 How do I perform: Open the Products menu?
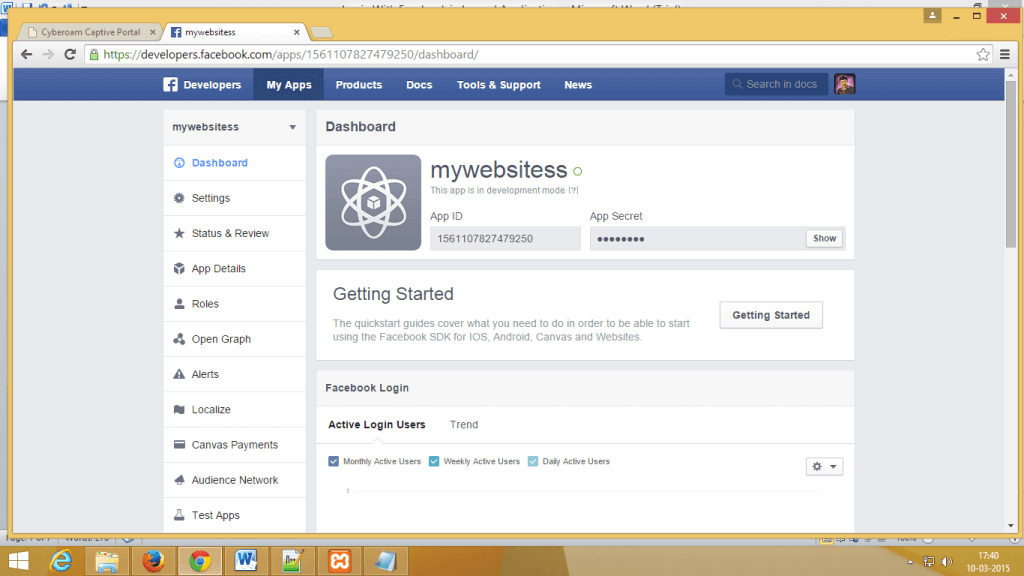[x=359, y=84]
